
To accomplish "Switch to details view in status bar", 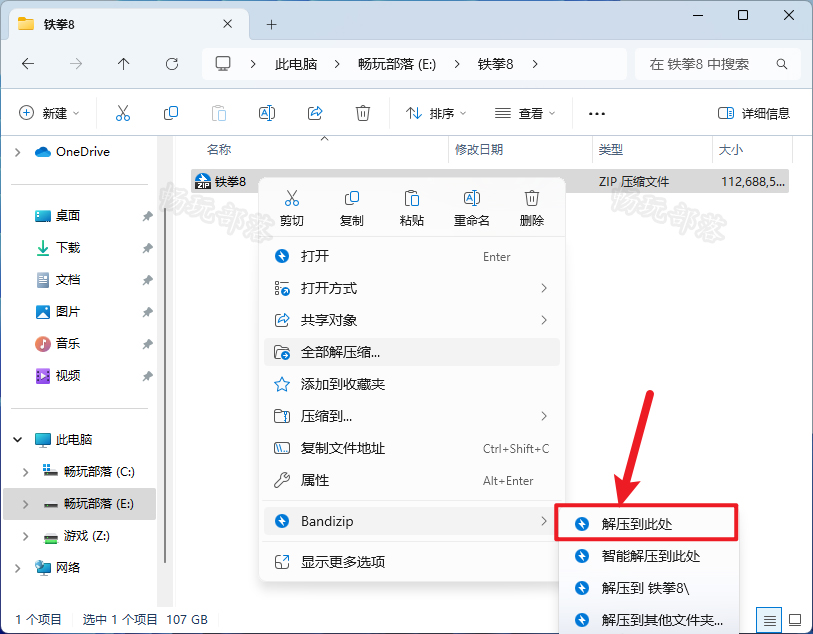I will coord(769,619).
